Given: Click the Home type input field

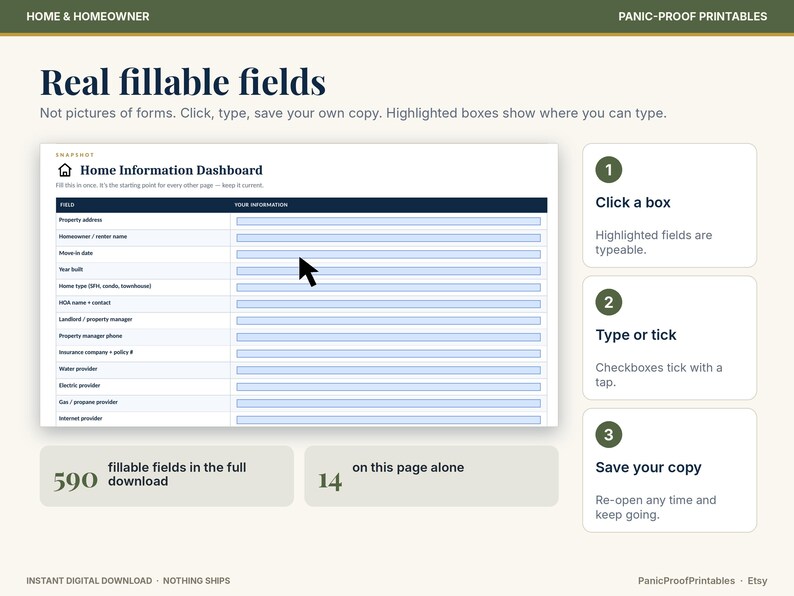Looking at the screenshot, I should click(x=388, y=288).
